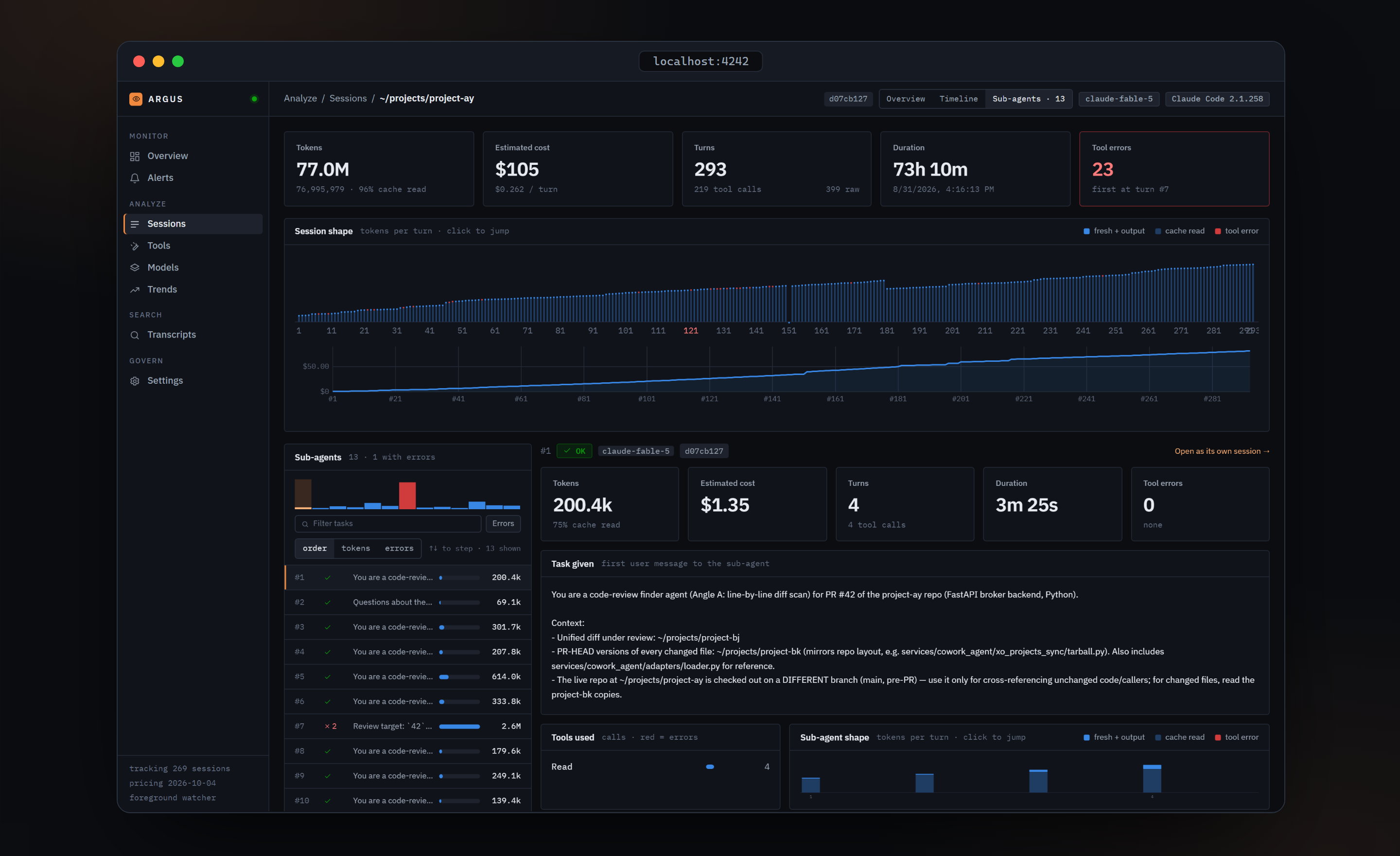Select sub-agent row #3 with 301.7k tokens
This screenshot has width=1400, height=856.
(408, 627)
